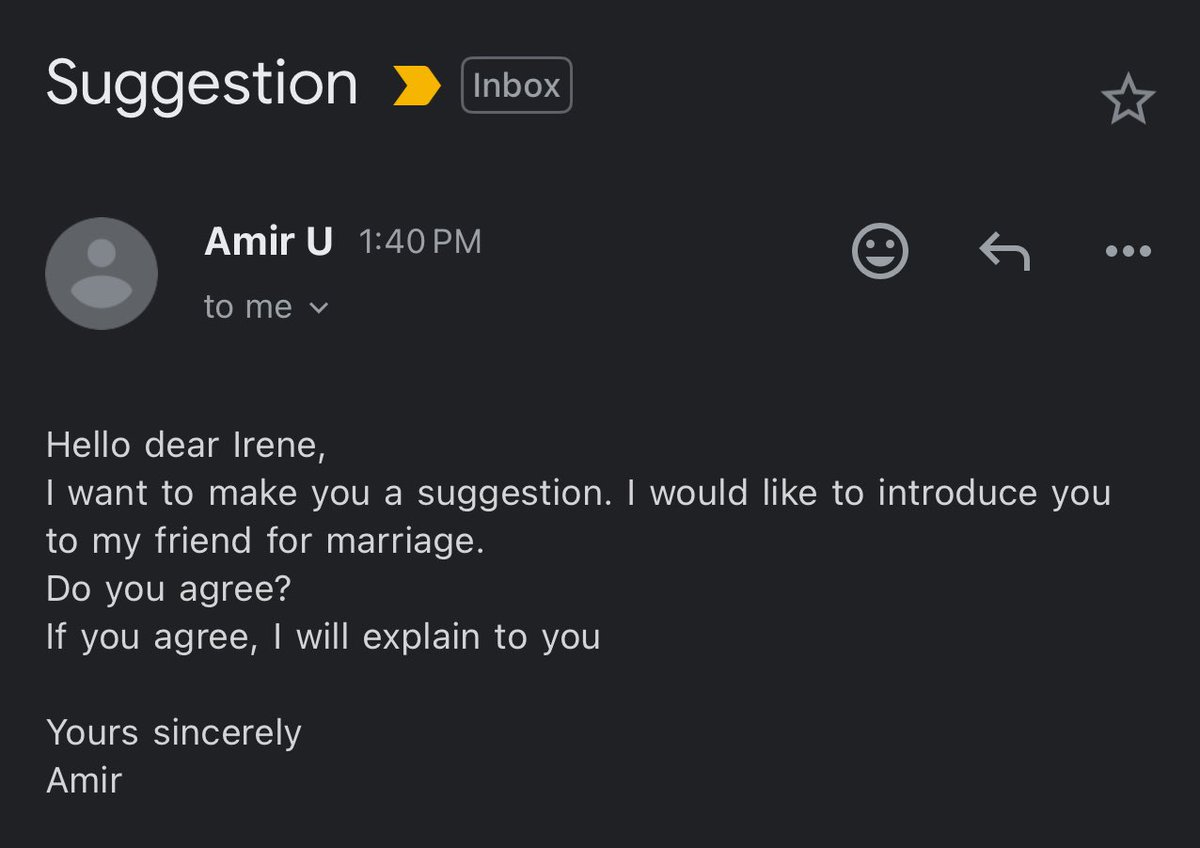Reply to Amir using the arrow icon

point(1004,251)
